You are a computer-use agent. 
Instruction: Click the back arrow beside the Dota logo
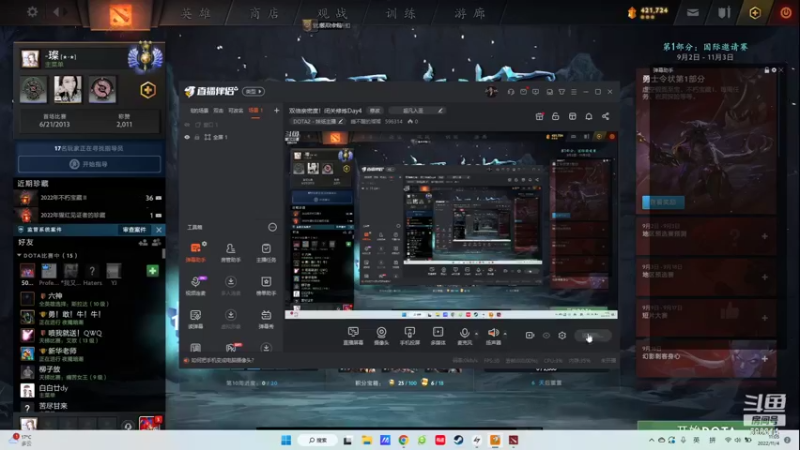pyautogui.click(x=57, y=11)
